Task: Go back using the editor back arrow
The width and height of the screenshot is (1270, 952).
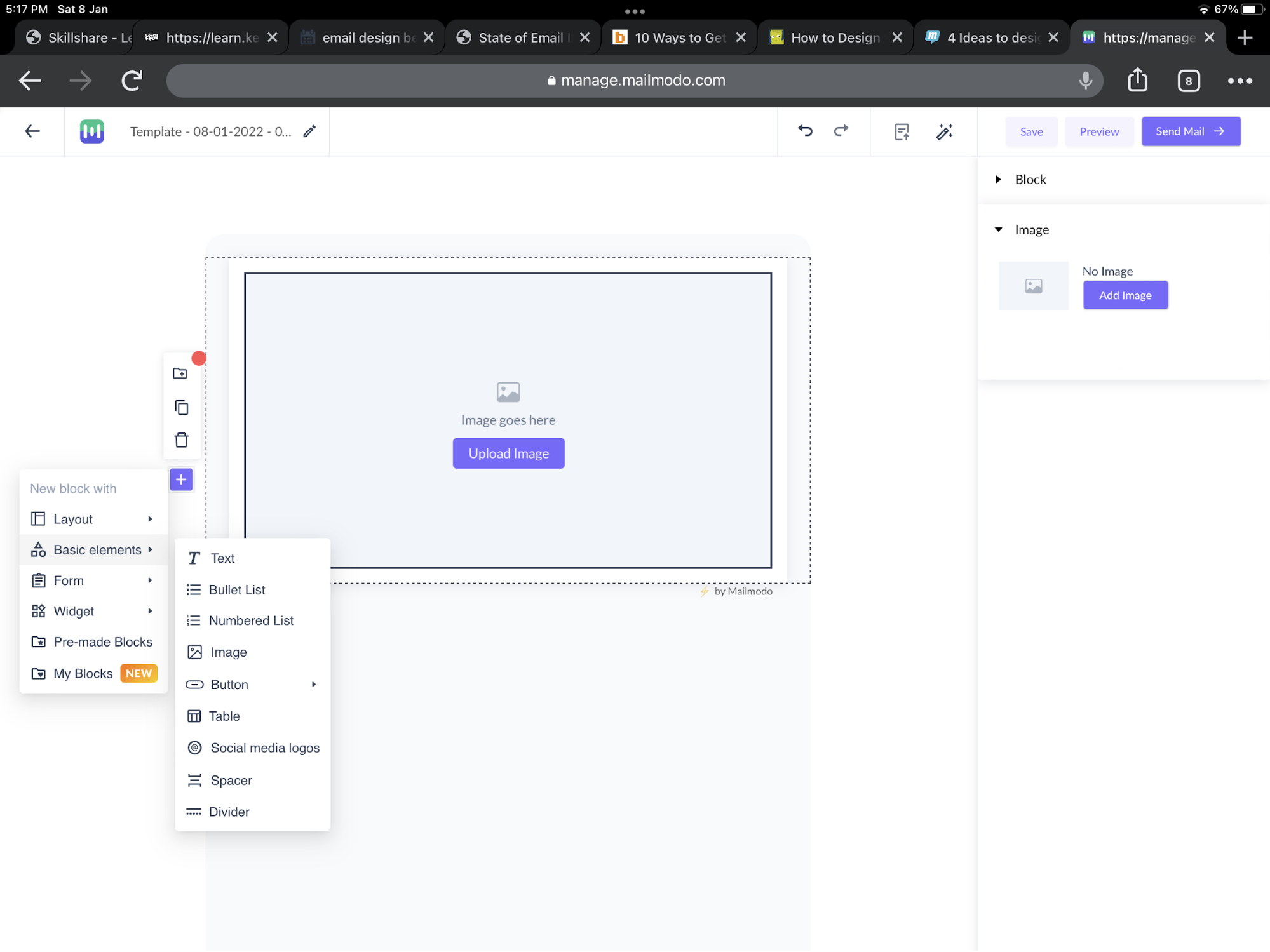Action: point(32,131)
